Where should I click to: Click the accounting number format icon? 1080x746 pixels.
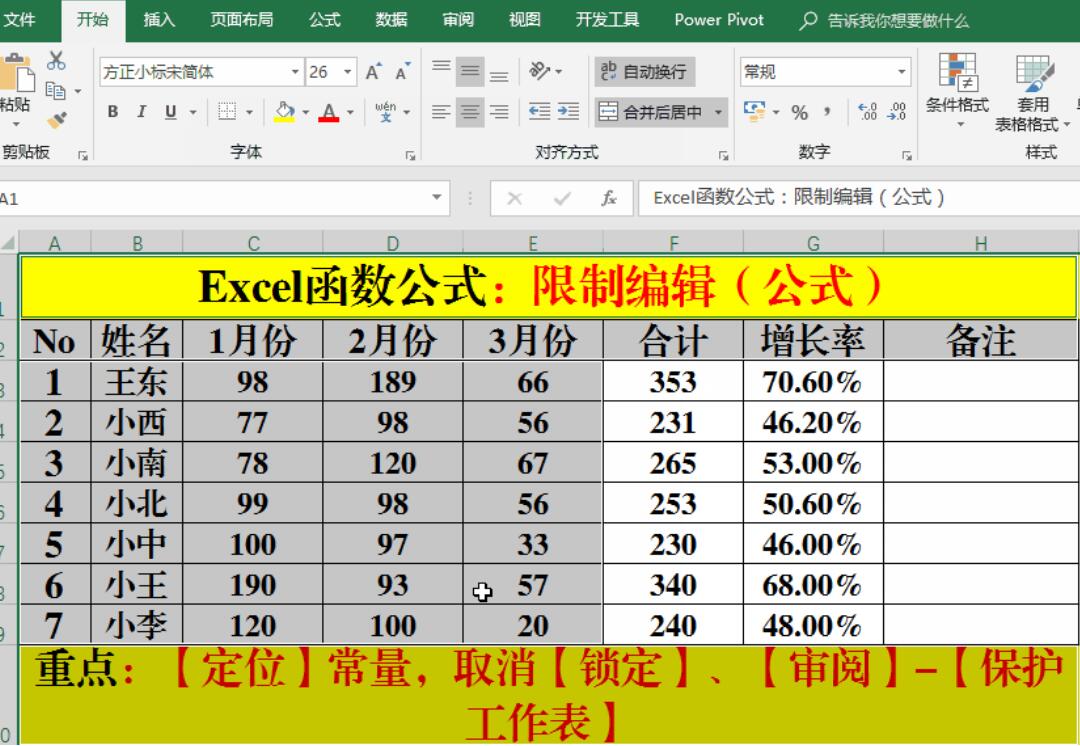click(755, 111)
